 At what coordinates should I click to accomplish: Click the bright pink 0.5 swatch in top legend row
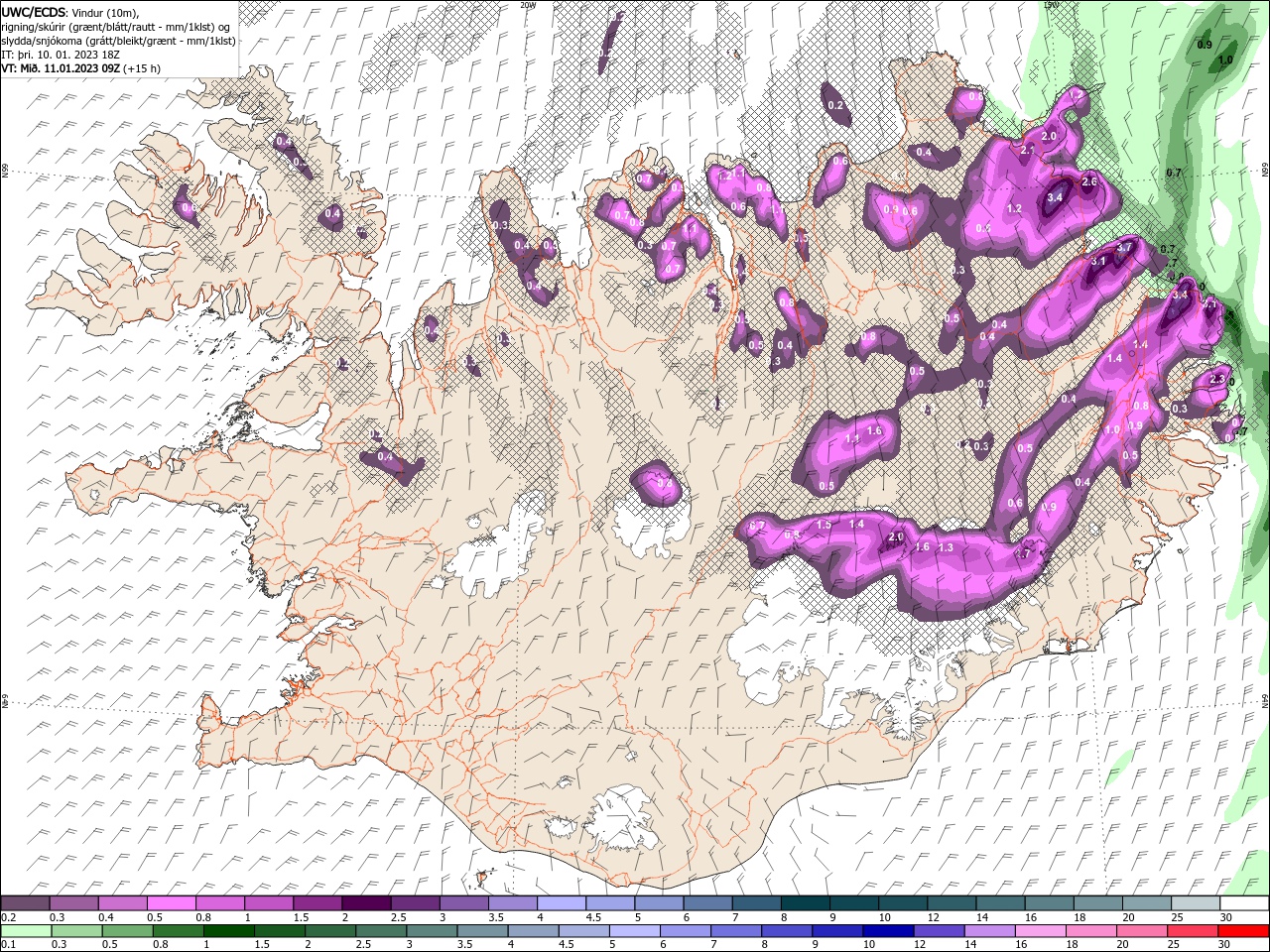point(171,903)
